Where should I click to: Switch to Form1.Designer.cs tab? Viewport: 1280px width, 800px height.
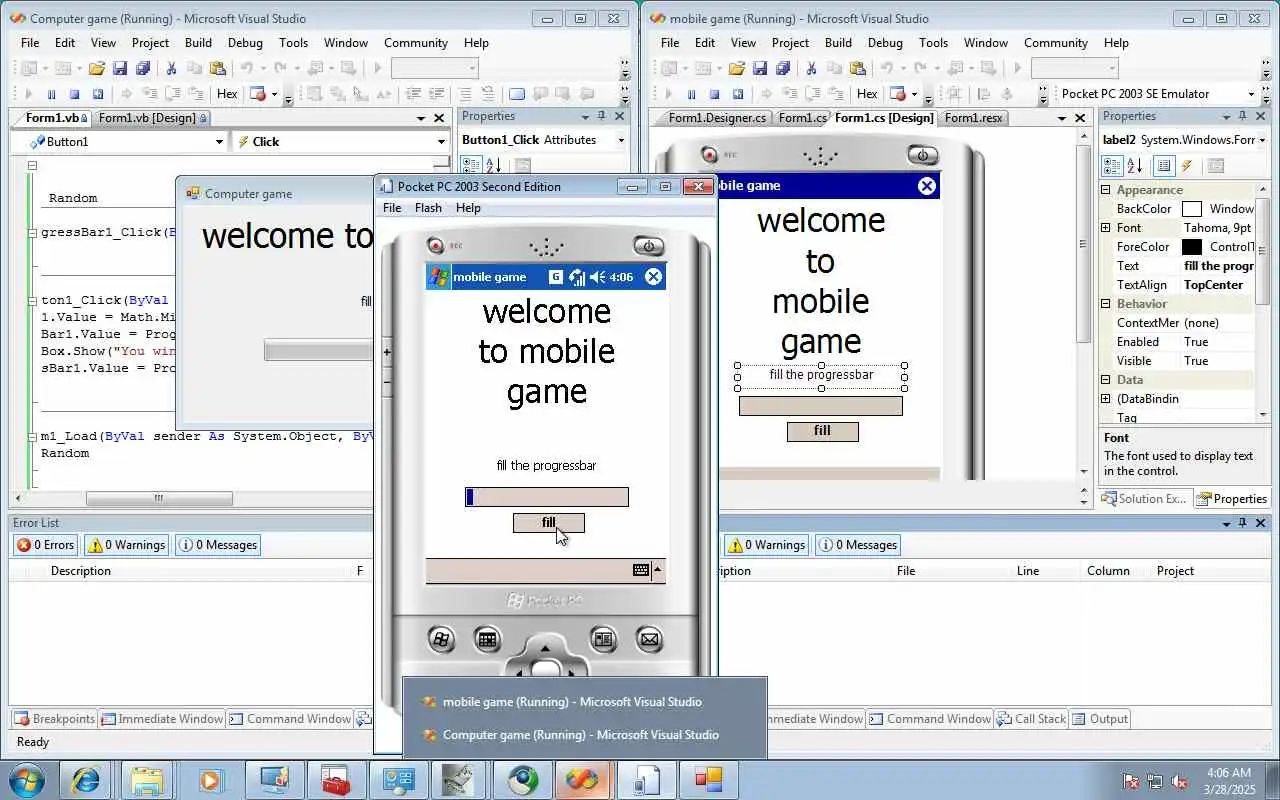click(717, 118)
